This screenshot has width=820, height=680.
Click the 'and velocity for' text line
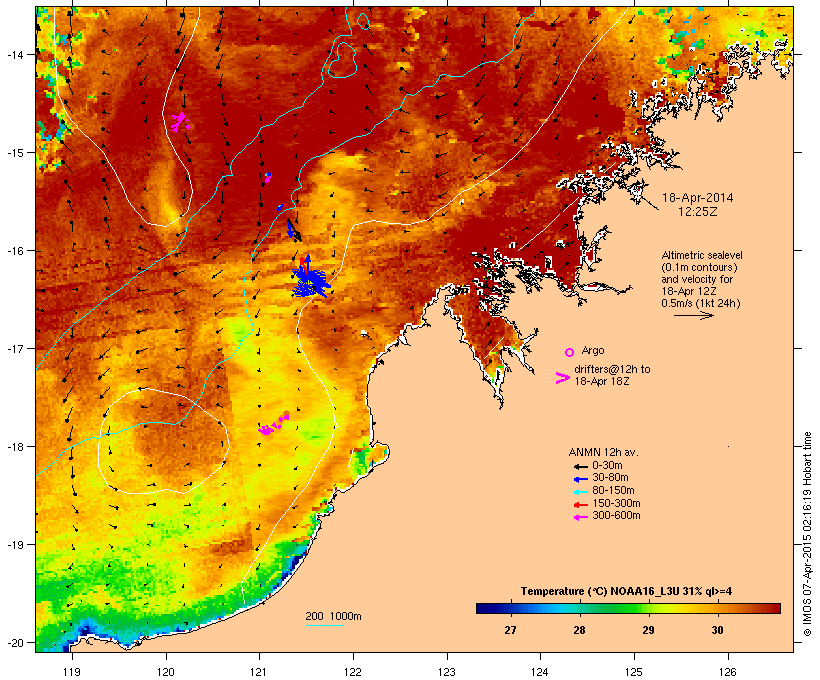click(697, 279)
